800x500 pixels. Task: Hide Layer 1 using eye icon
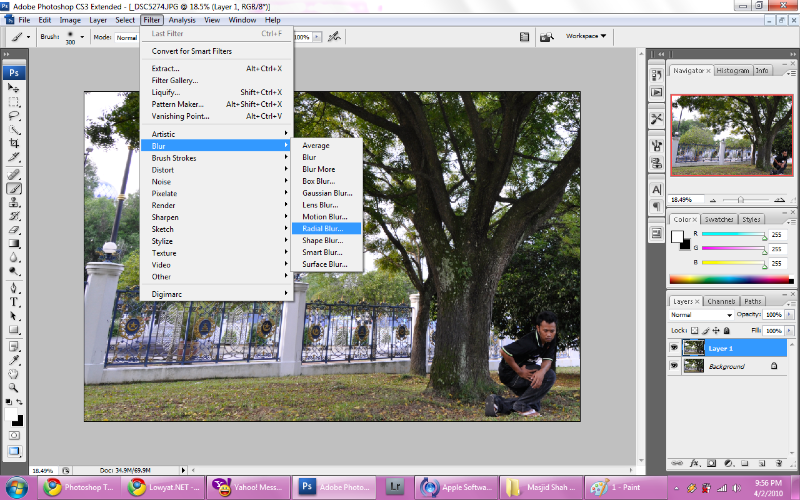click(673, 348)
